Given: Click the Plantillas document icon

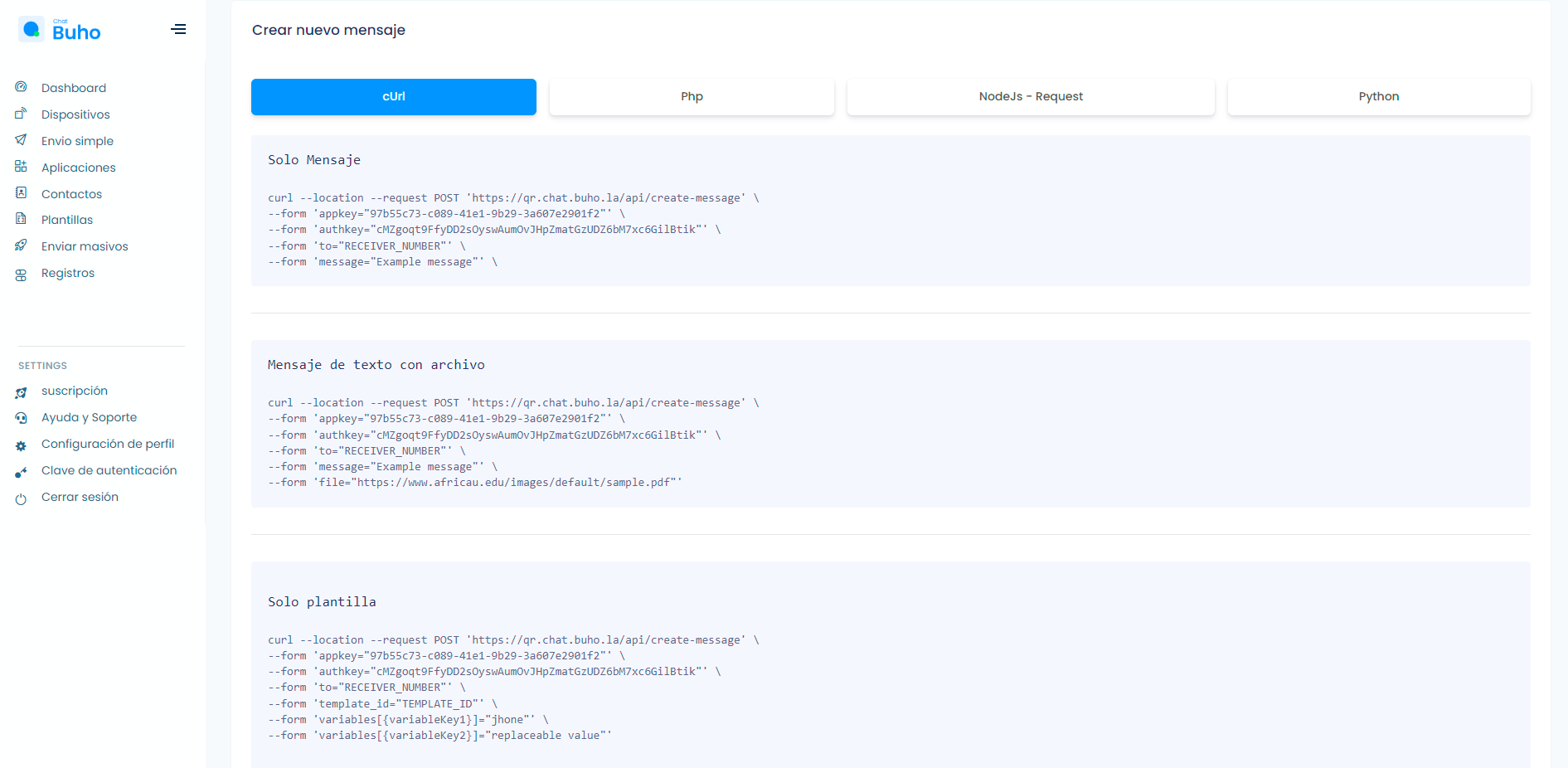Looking at the screenshot, I should [x=22, y=219].
